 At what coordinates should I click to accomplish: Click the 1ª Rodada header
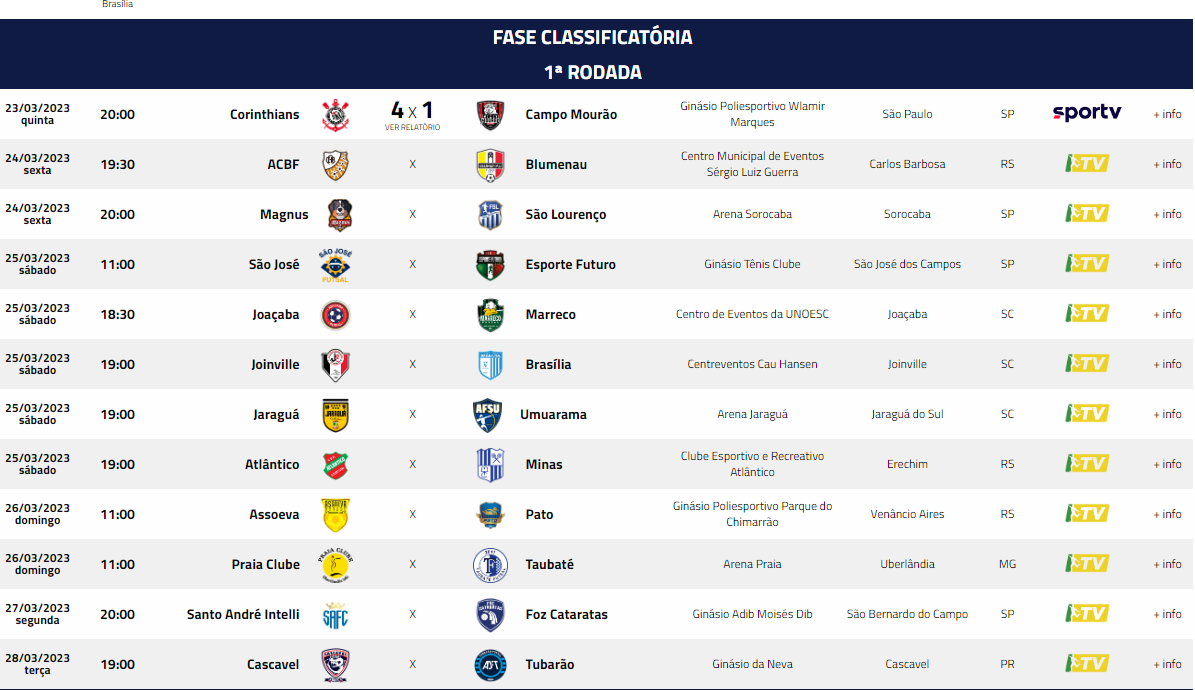[593, 72]
